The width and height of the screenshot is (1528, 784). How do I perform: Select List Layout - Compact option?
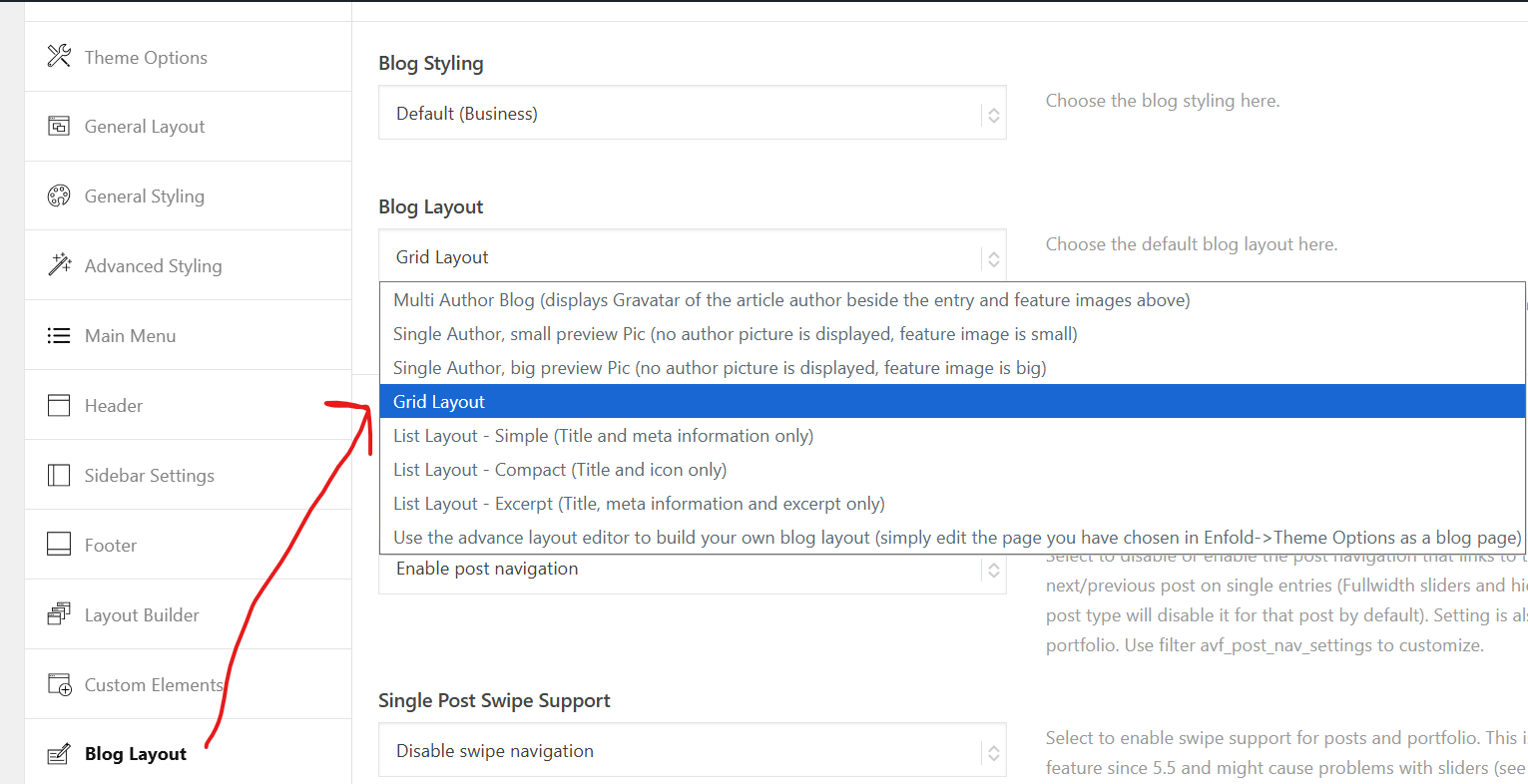pos(559,470)
